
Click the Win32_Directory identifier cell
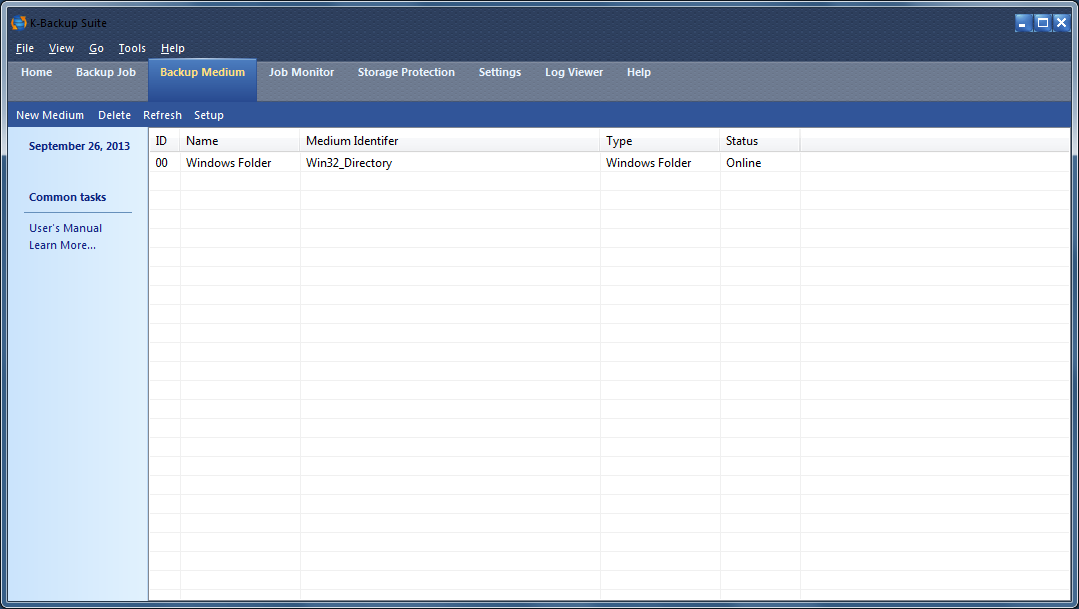pos(349,162)
